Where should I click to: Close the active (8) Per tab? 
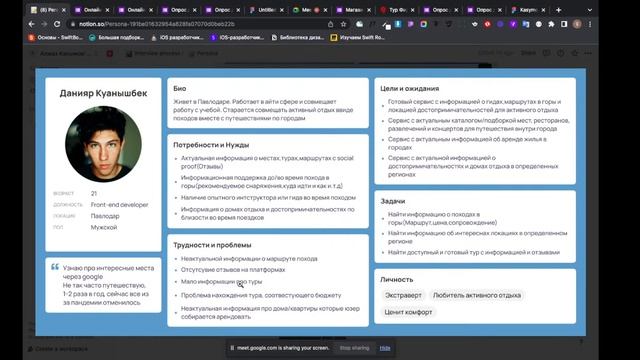64,10
